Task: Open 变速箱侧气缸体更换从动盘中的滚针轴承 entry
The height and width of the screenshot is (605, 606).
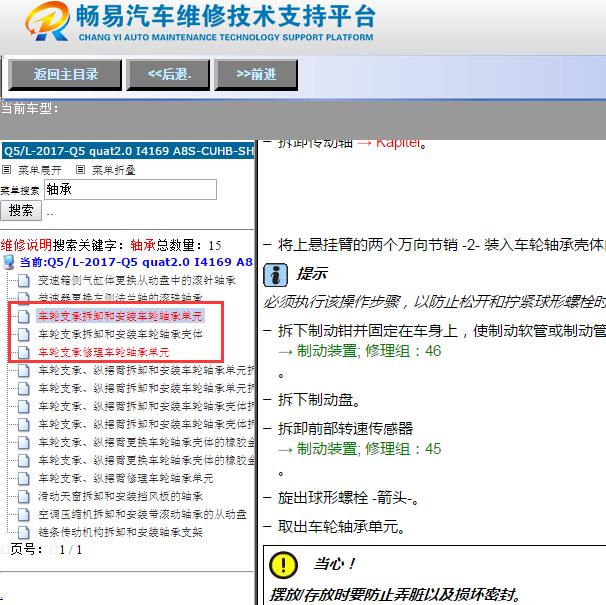Action: (137, 280)
